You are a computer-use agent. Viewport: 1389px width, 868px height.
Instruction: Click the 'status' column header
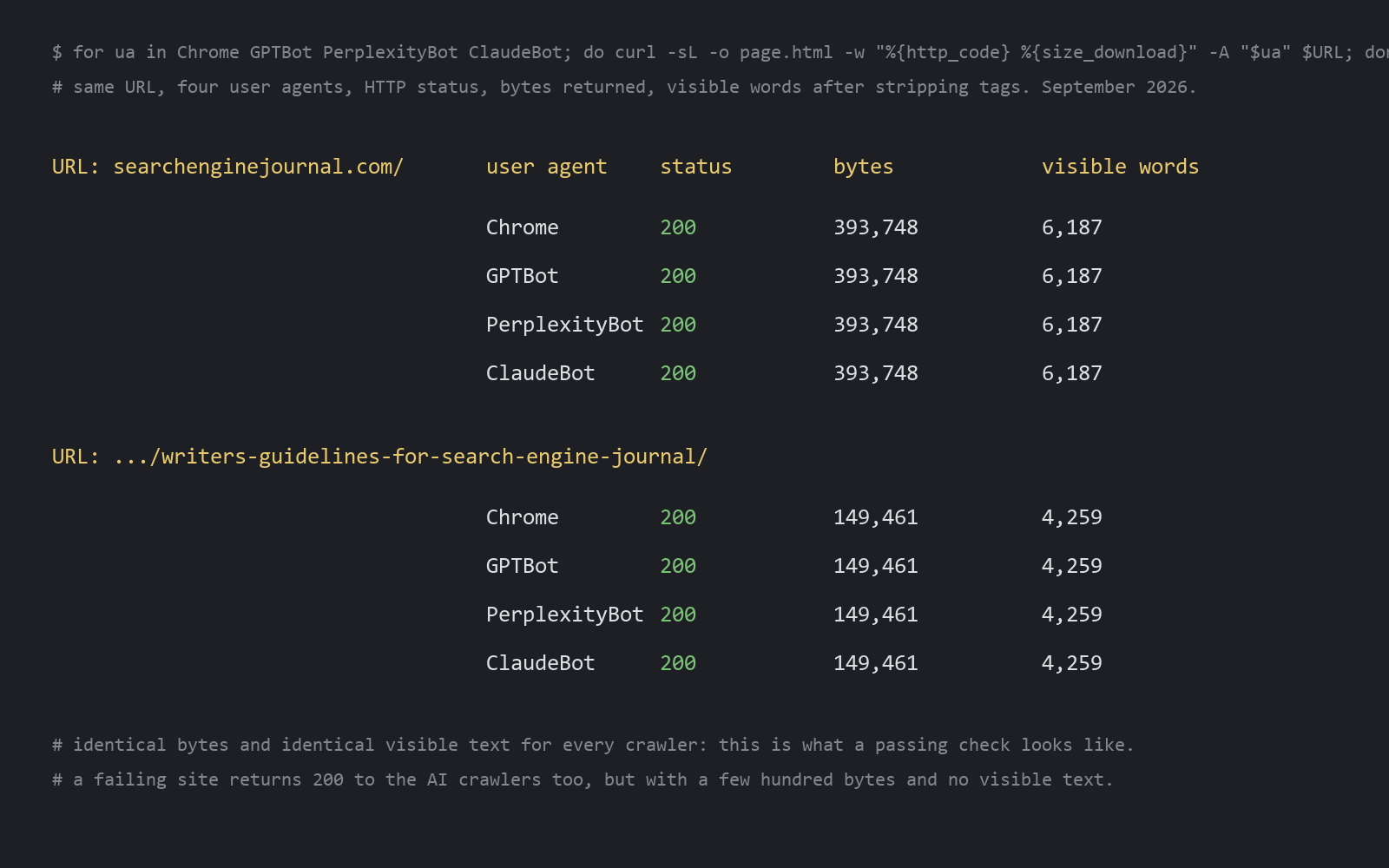click(696, 167)
